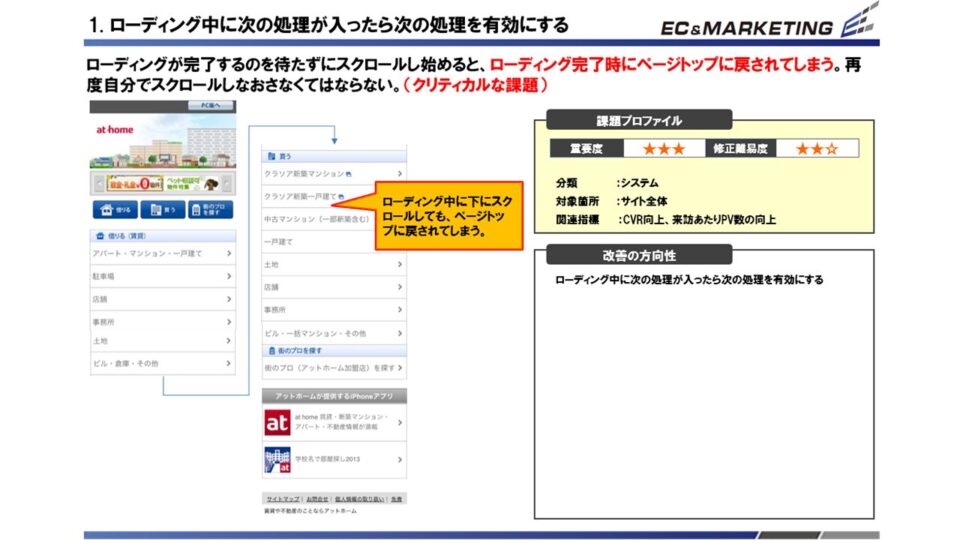Open ビル・倉庫・その他 row
The height and width of the screenshot is (540, 960).
(163, 363)
